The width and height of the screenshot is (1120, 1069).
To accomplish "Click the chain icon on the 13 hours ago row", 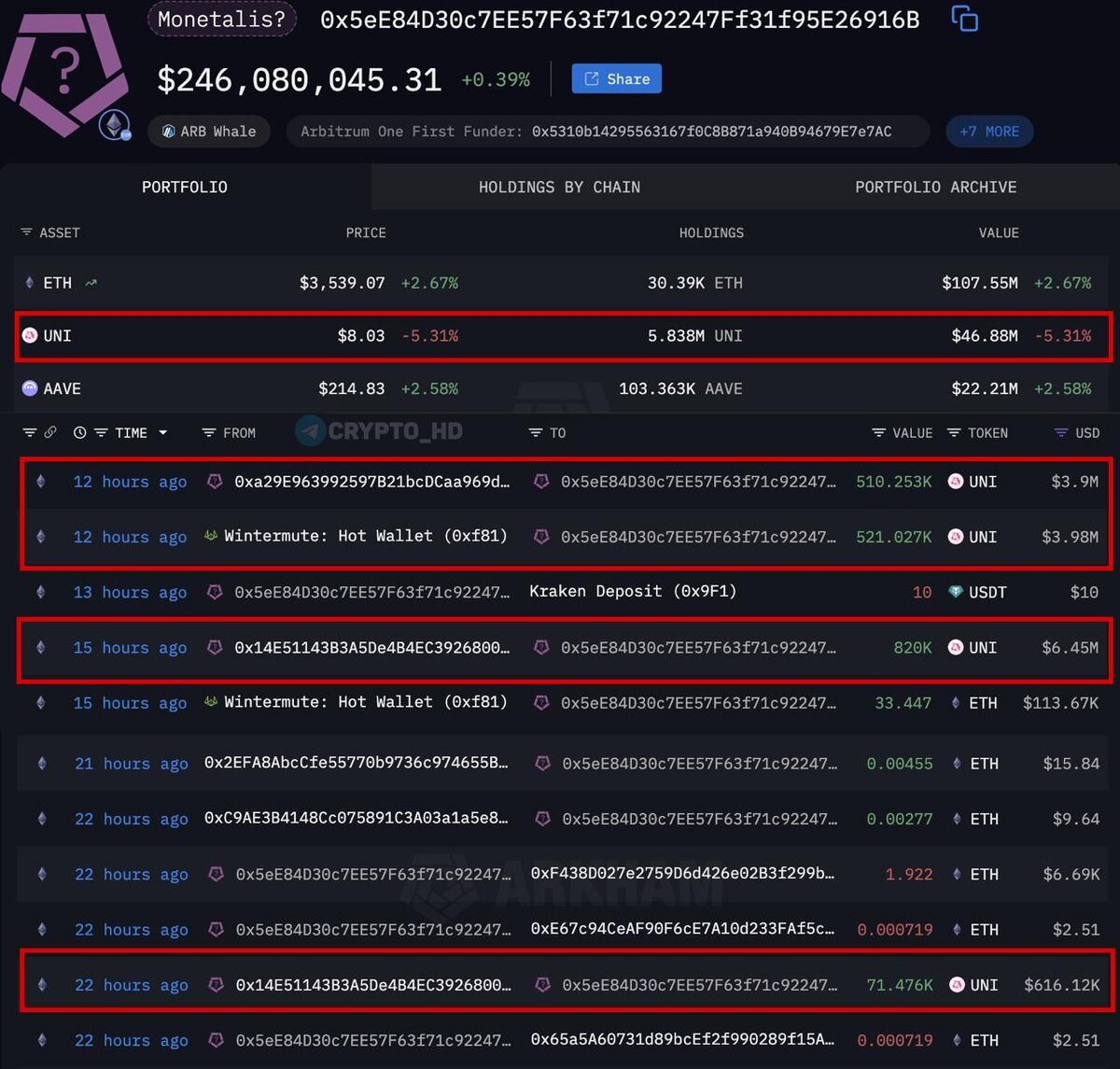I will [40, 592].
